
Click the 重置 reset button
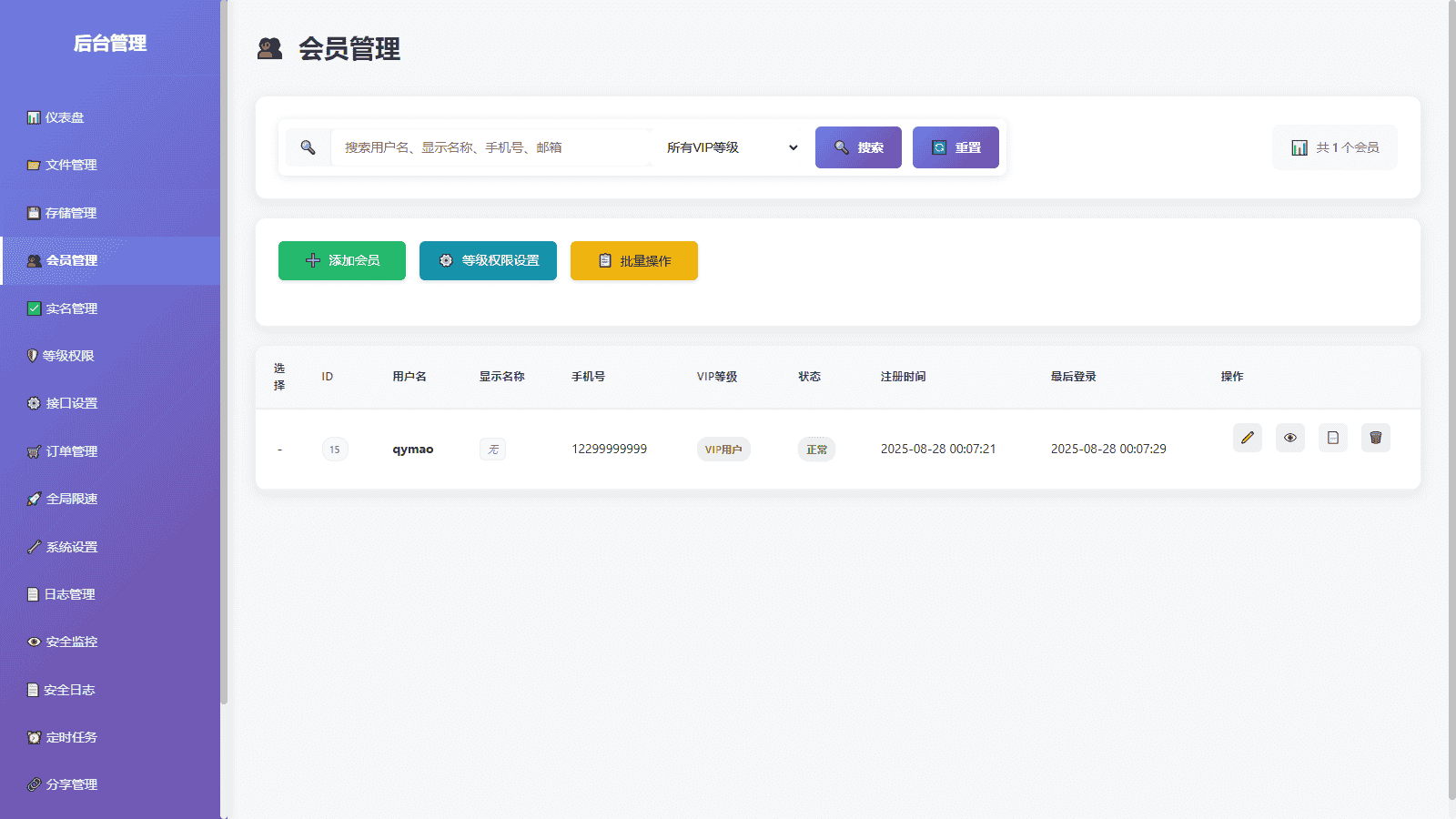[x=955, y=147]
